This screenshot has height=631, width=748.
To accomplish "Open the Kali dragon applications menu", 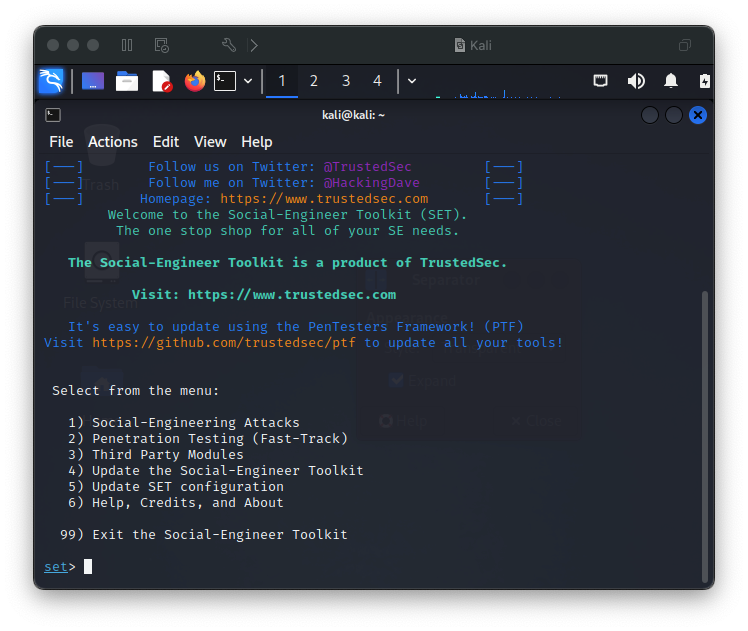I will pos(51,81).
